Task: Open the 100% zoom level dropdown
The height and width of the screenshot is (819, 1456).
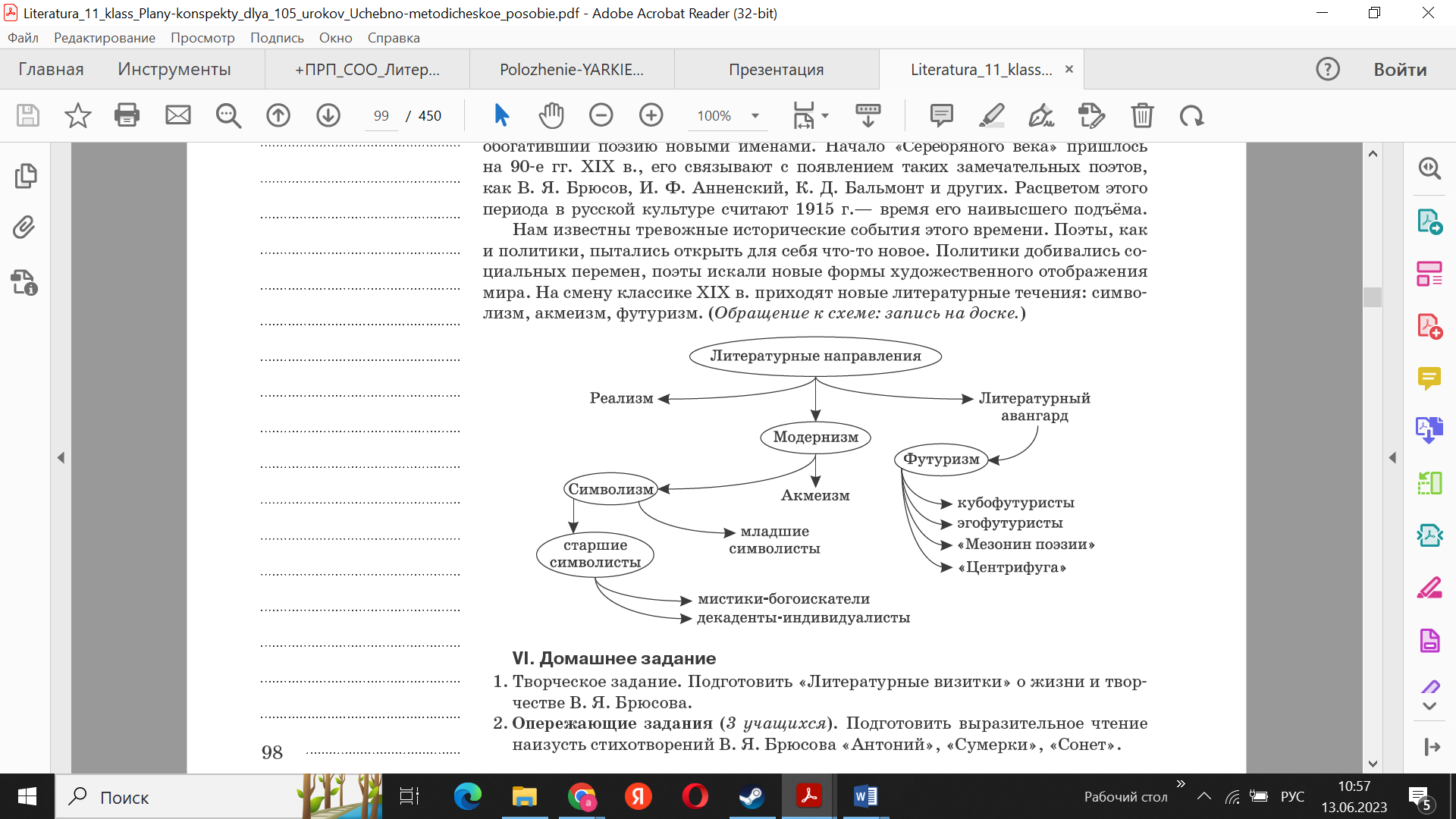Action: click(x=755, y=115)
